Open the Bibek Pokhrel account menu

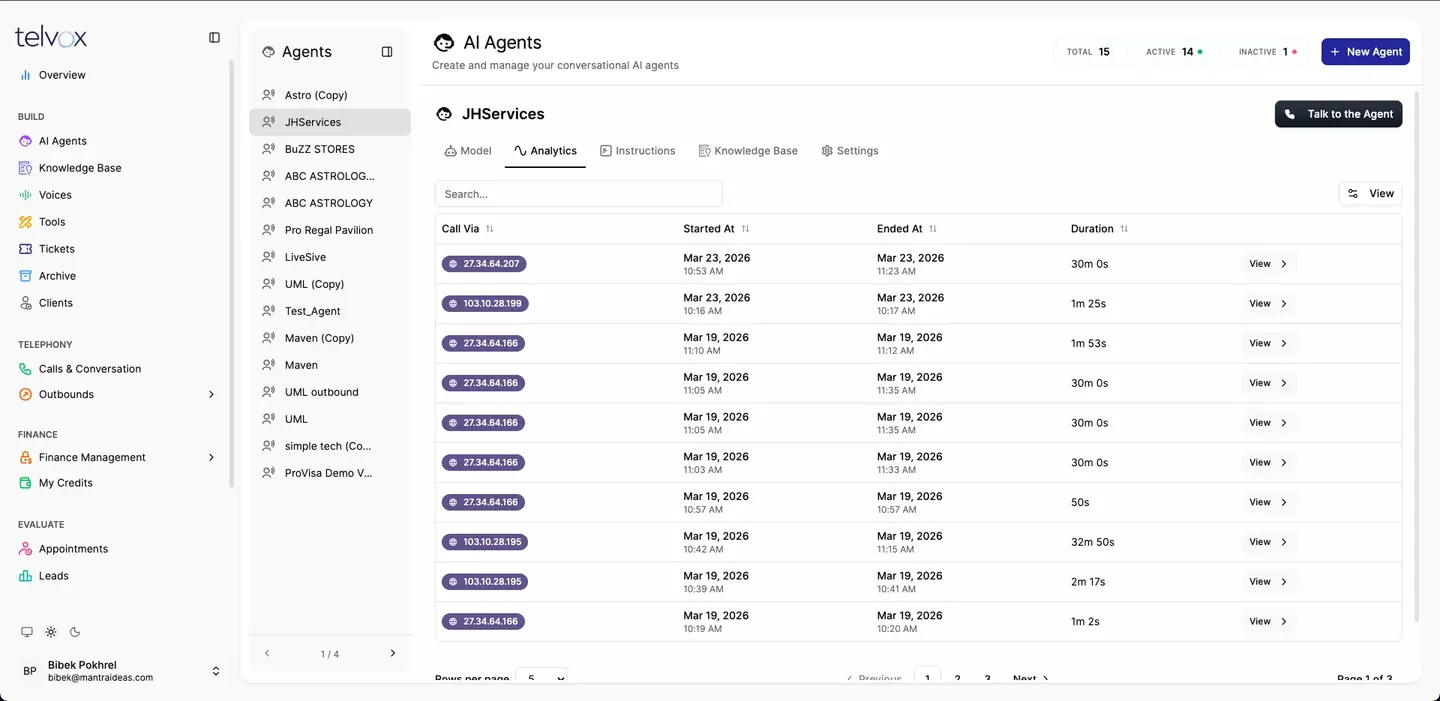[120, 671]
